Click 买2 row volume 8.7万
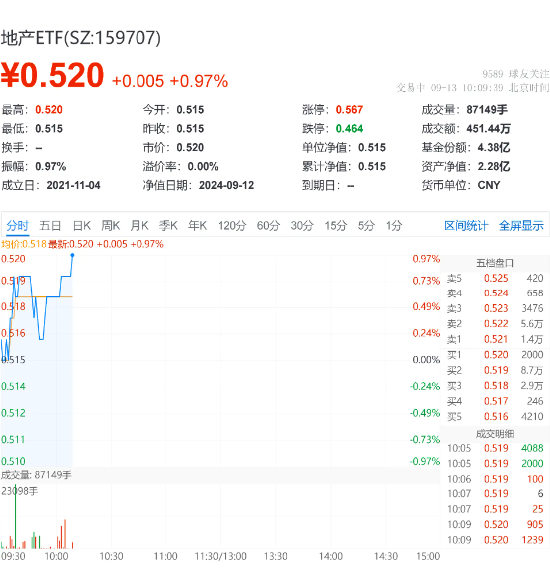This screenshot has height=583, width=550. [532, 370]
